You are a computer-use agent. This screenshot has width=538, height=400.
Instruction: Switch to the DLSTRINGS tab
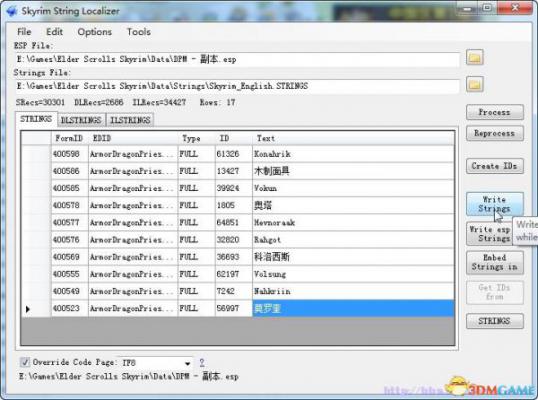(x=81, y=120)
